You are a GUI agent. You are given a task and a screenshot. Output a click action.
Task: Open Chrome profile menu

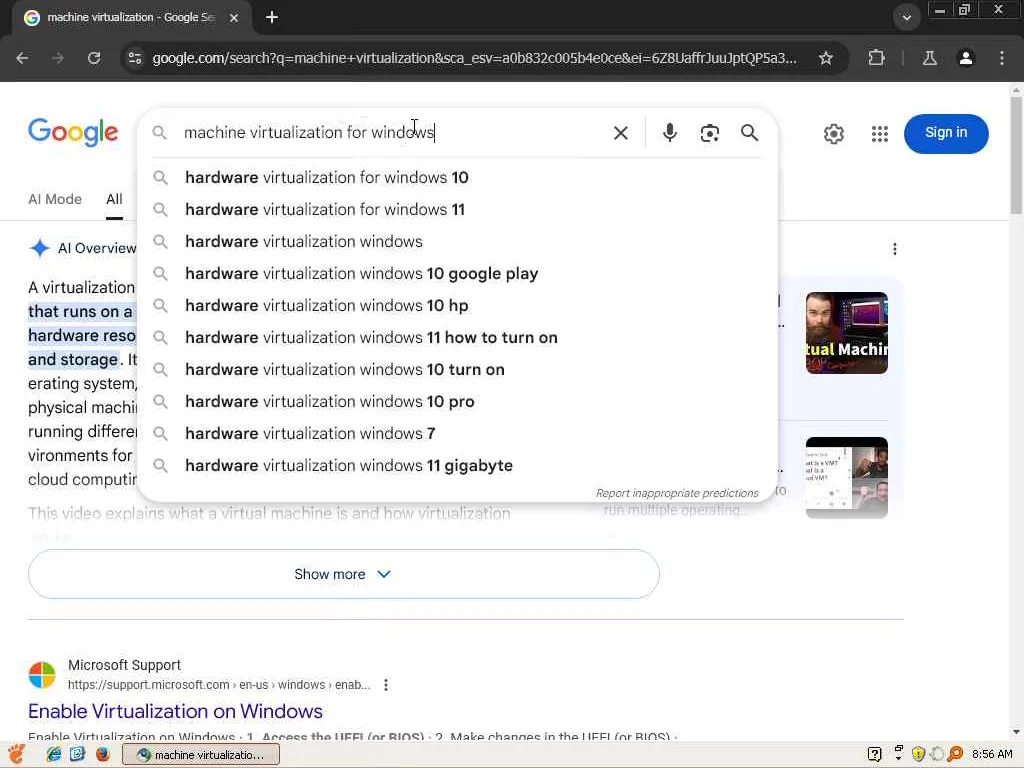pyautogui.click(x=965, y=58)
